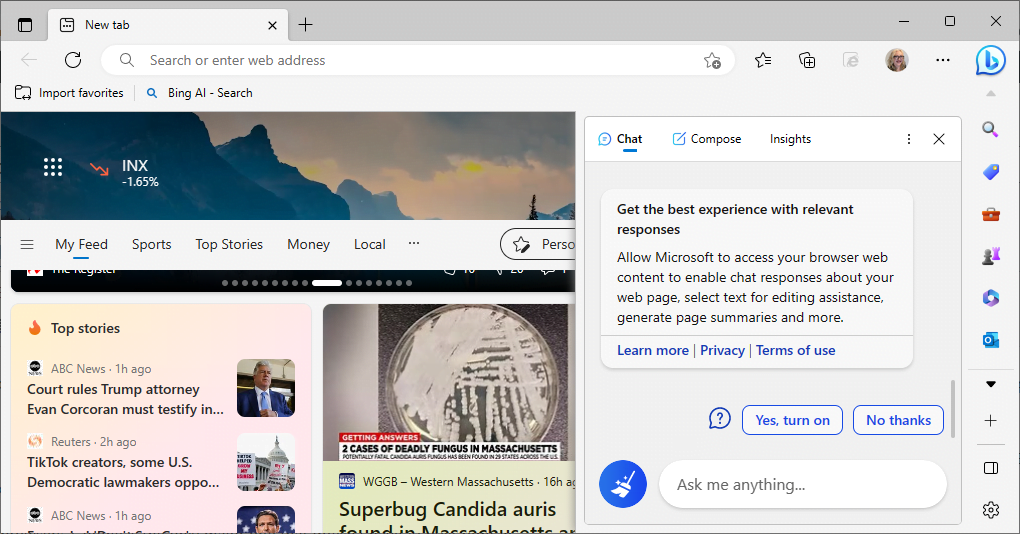Click the Capitol protest story thumbnail
This screenshot has height=534, width=1020.
pyautogui.click(x=265, y=462)
